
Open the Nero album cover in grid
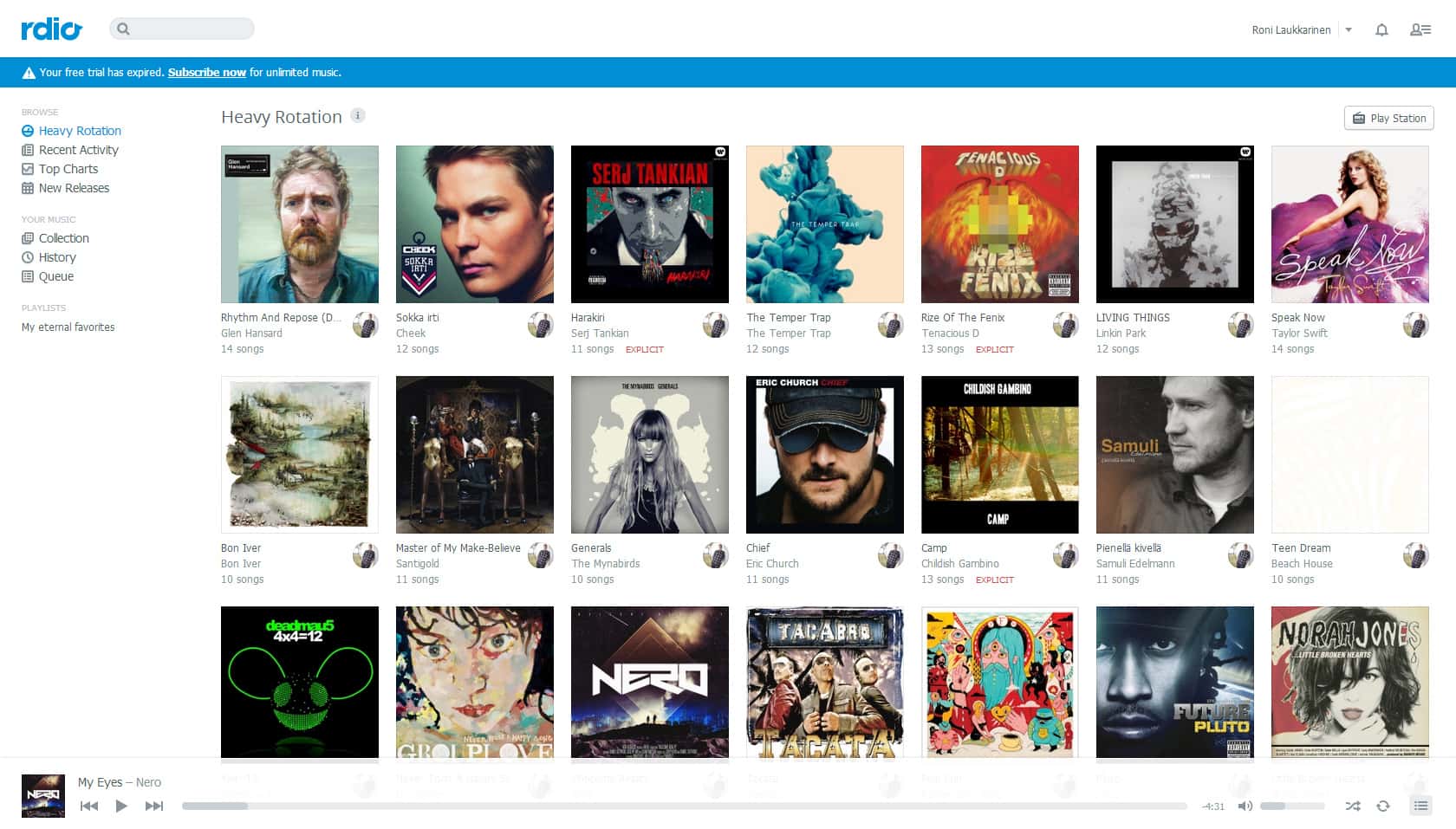click(x=650, y=683)
